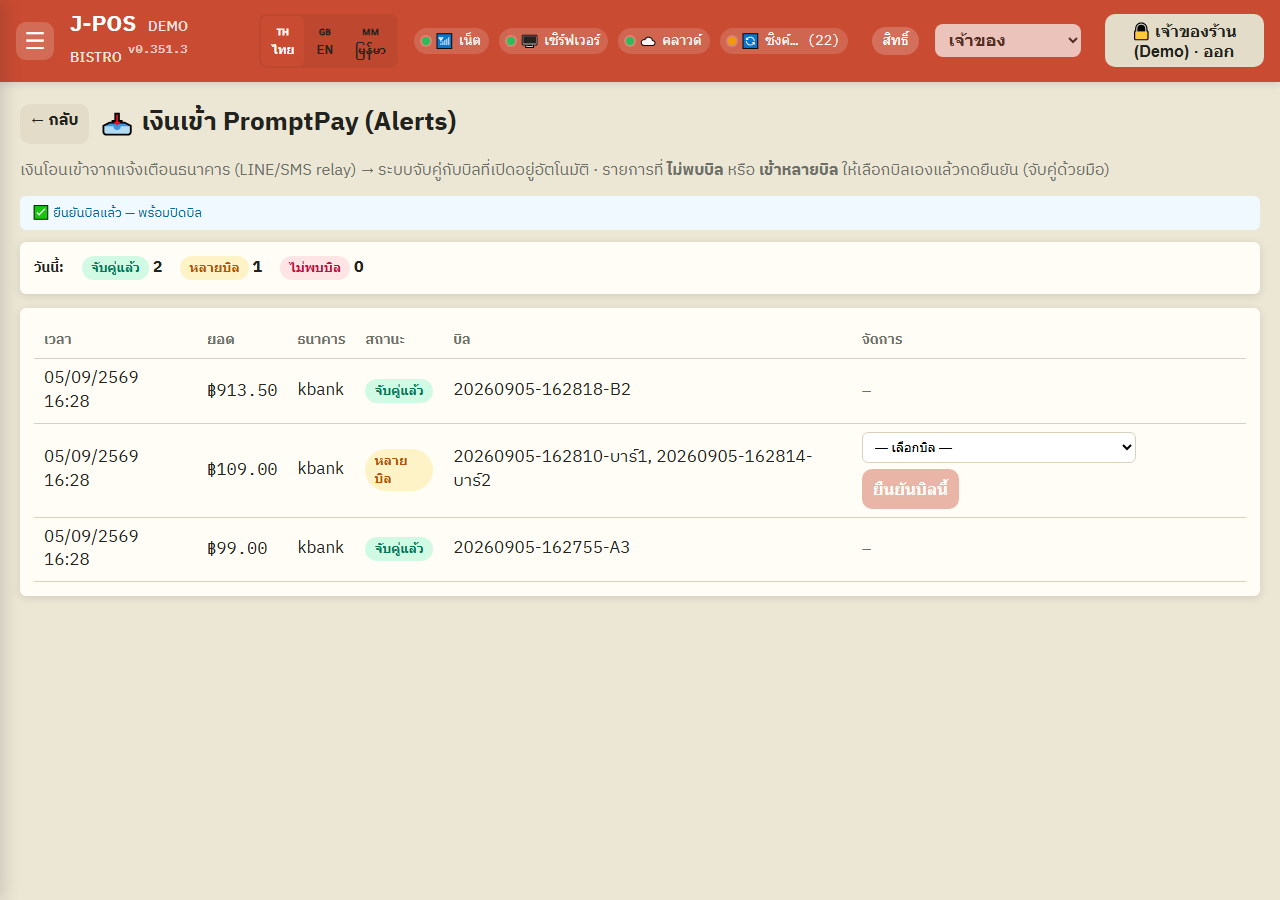Click the เซิร์ฟเวอร์ server status indicator

(553, 41)
